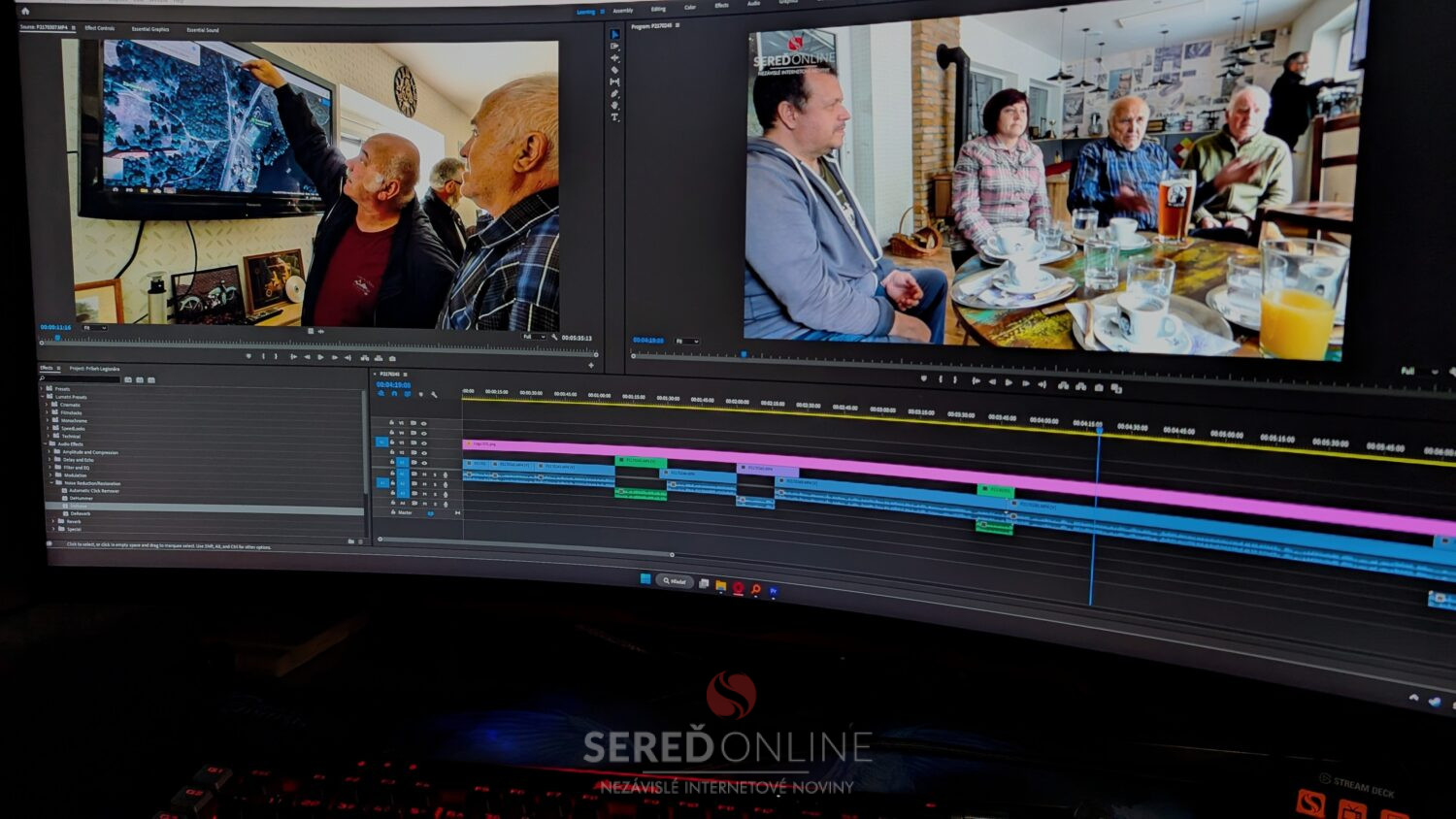This screenshot has width=1456, height=819.
Task: Hide the V1 track output eye
Action: click(x=424, y=463)
